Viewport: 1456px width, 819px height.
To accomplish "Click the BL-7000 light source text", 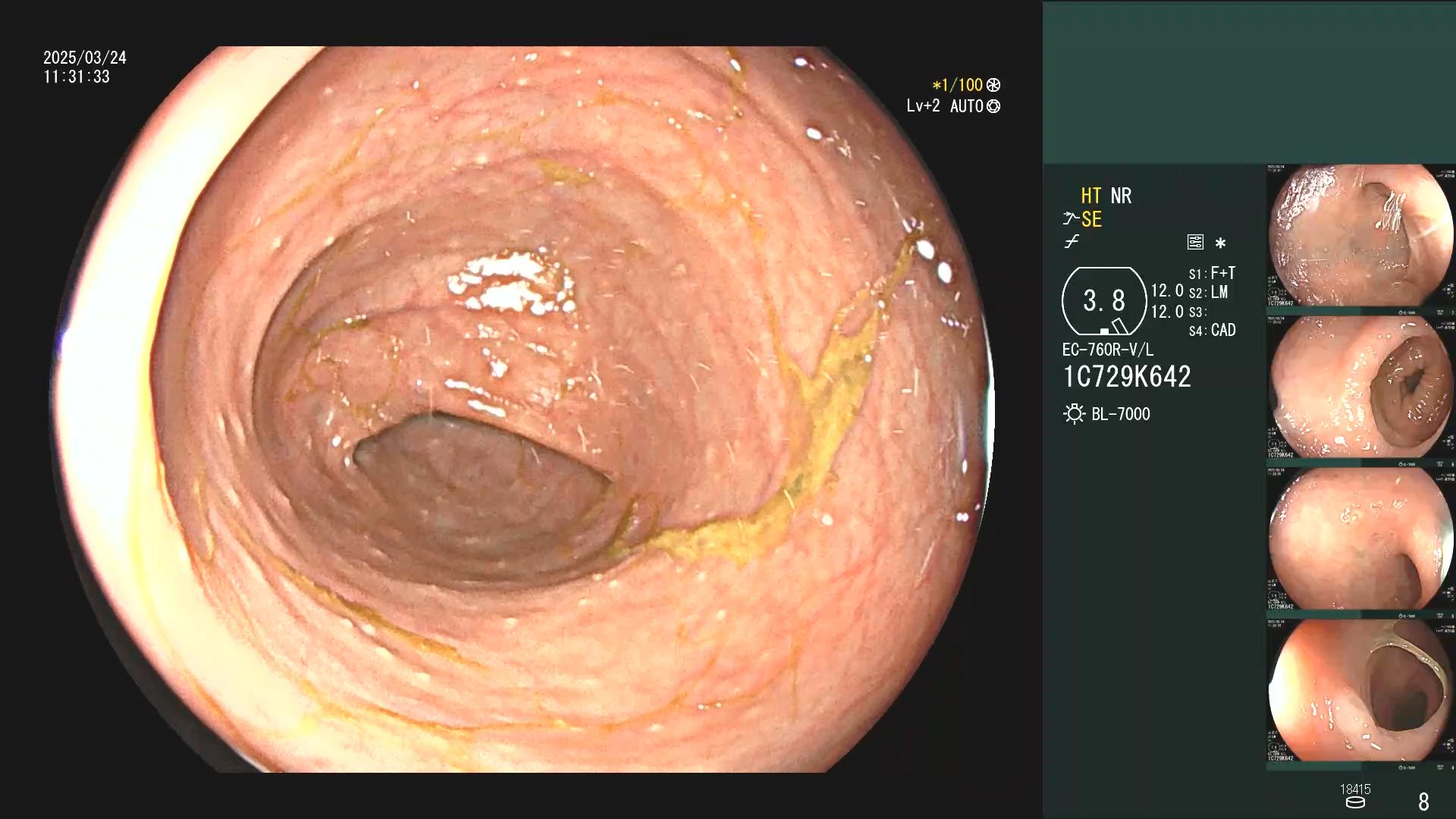I will [1121, 414].
